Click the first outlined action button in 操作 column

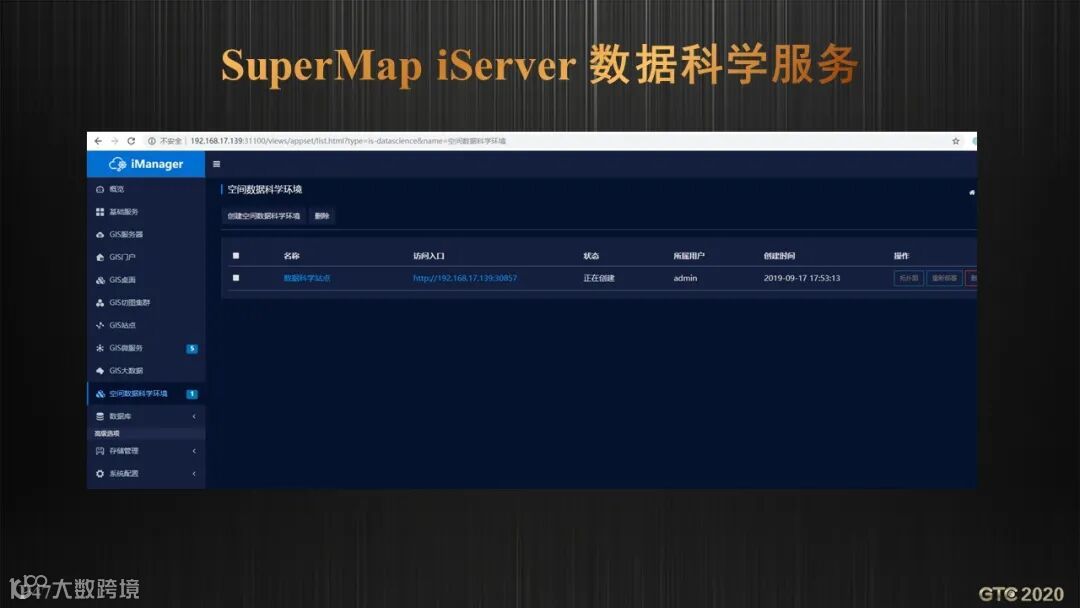908,278
